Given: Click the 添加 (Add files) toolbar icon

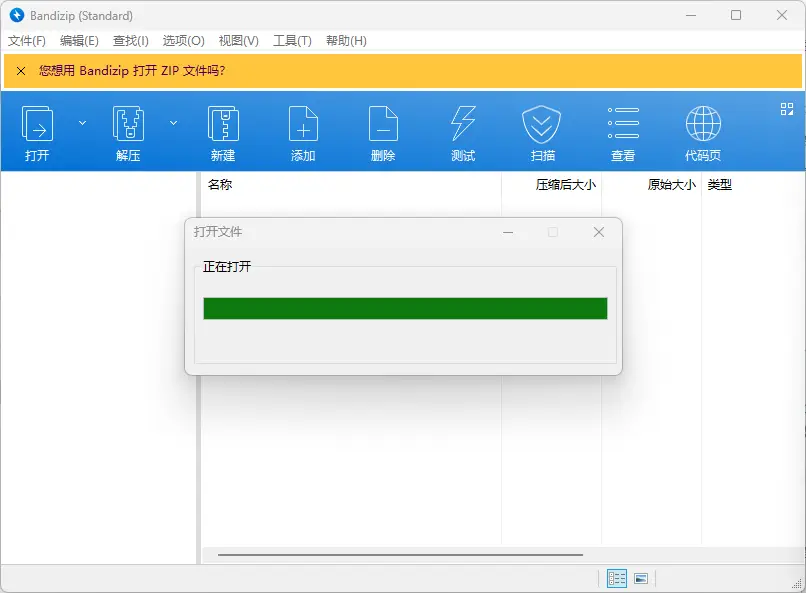Looking at the screenshot, I should pyautogui.click(x=303, y=124).
